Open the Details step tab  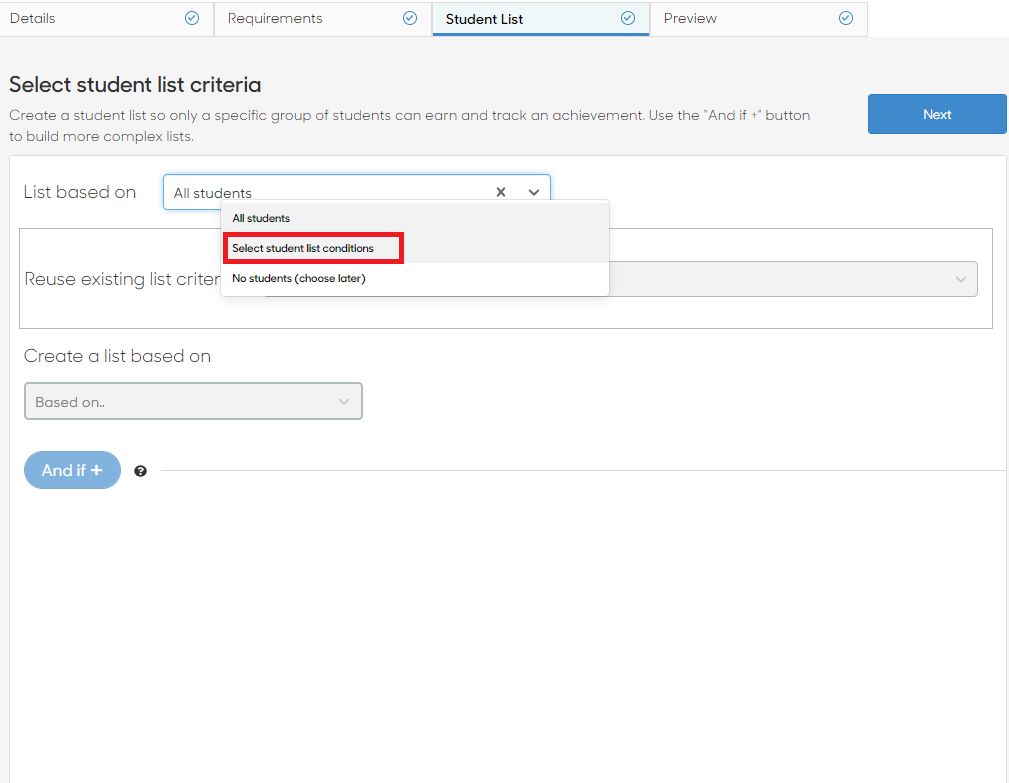coord(107,19)
